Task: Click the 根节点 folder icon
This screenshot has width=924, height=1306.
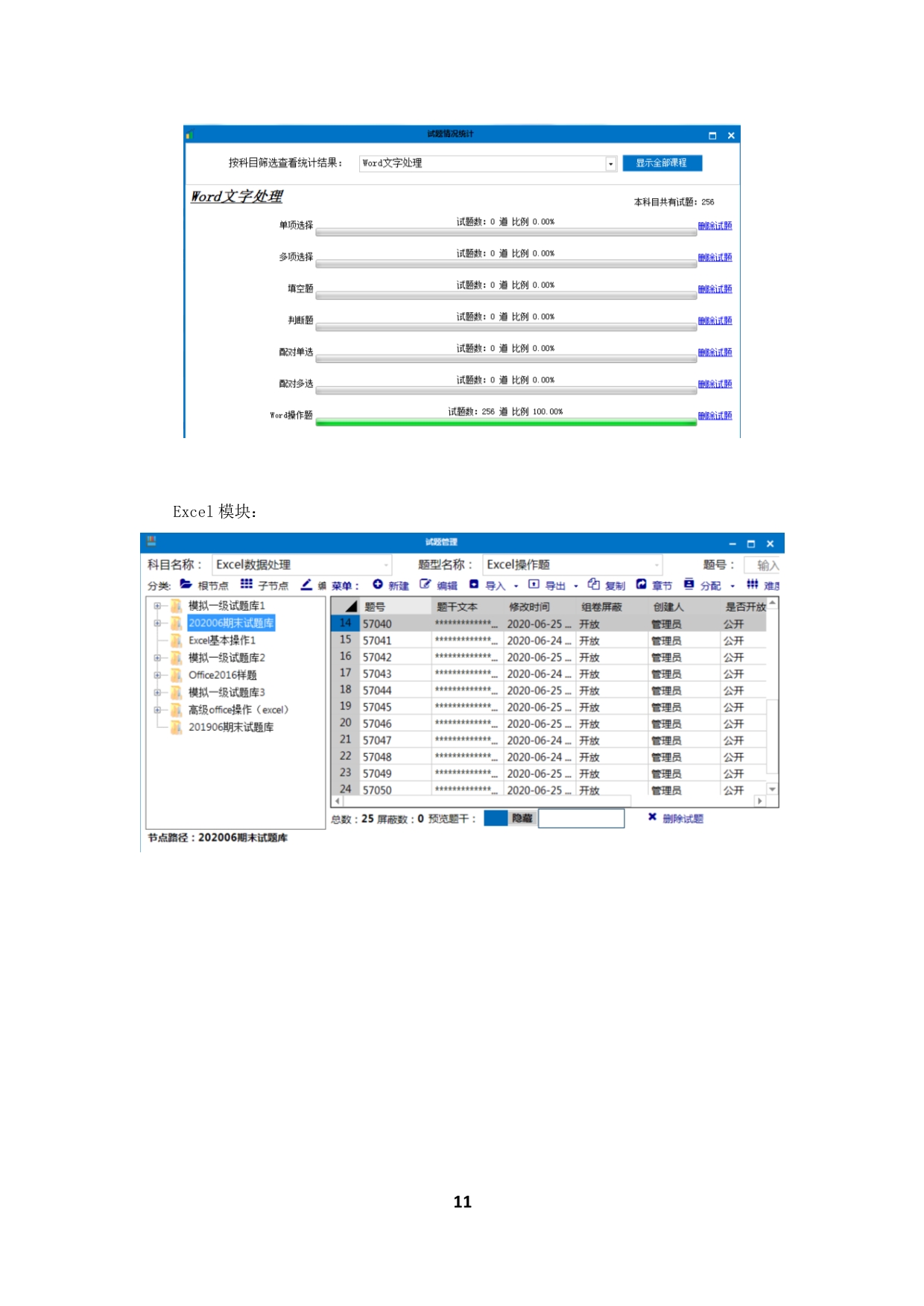Action: click(x=186, y=585)
